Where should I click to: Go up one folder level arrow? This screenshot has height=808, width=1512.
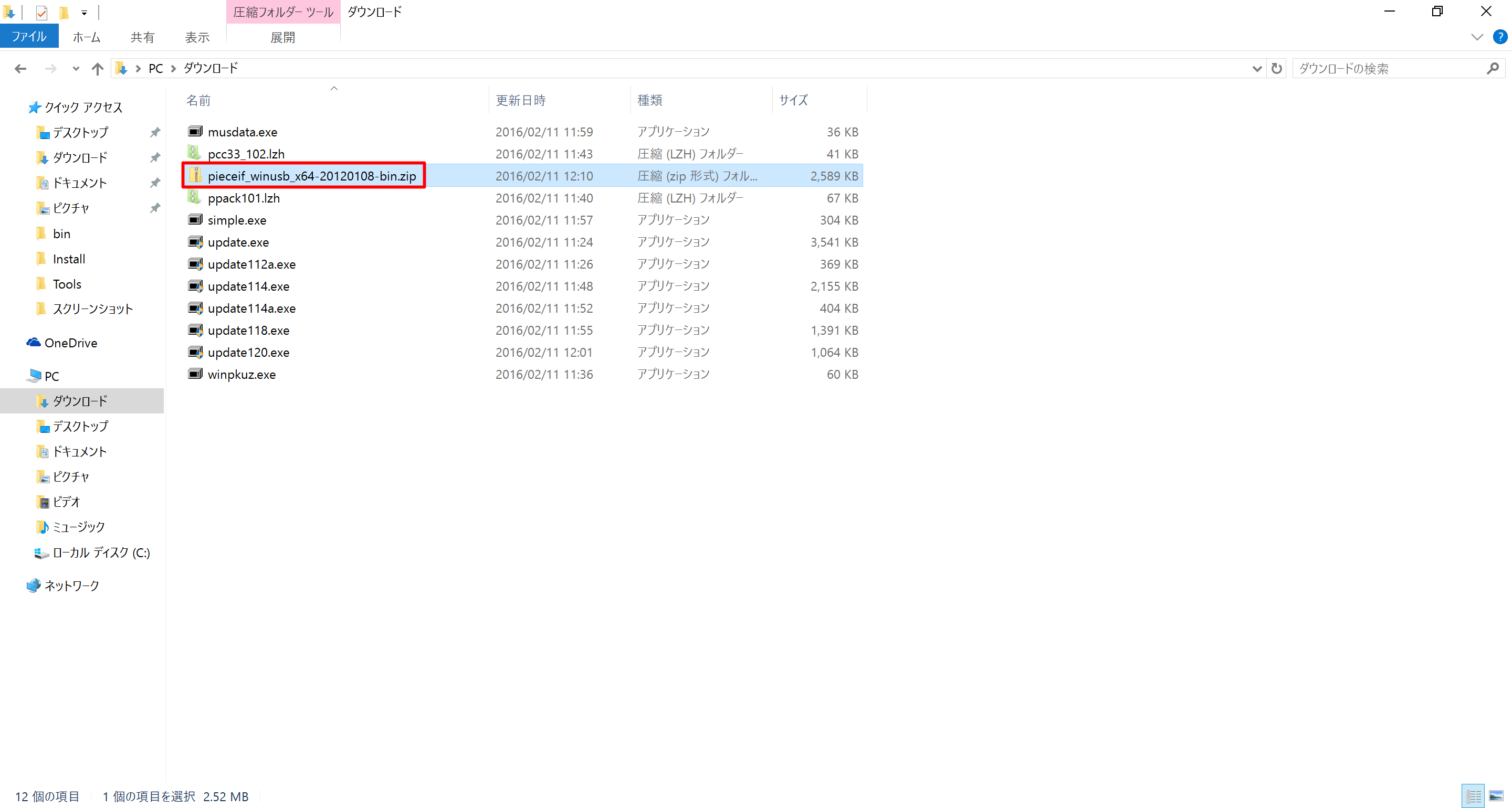98,69
